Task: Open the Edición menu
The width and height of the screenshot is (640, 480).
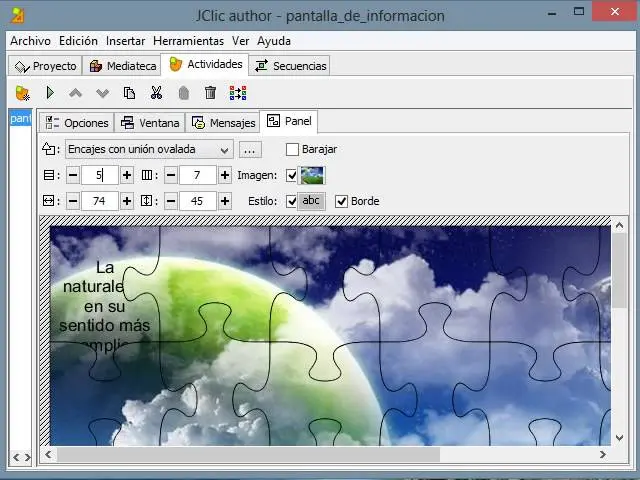Action: tap(78, 41)
